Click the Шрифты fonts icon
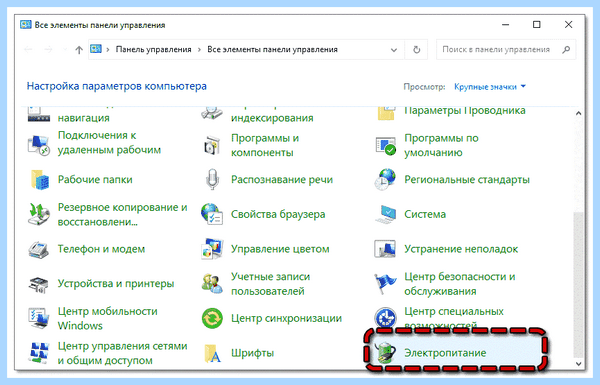 coord(212,353)
